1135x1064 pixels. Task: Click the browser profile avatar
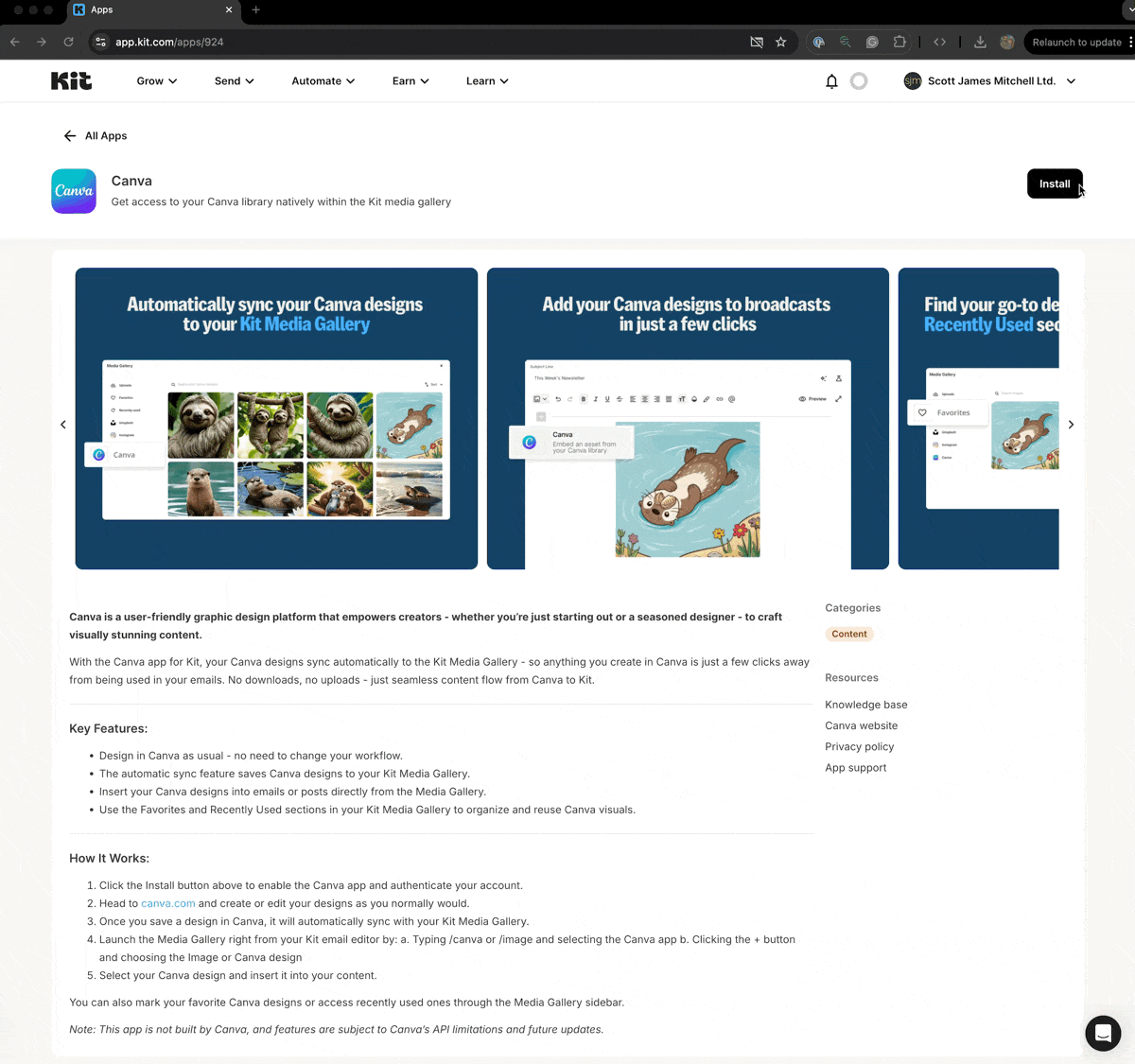tap(1007, 43)
